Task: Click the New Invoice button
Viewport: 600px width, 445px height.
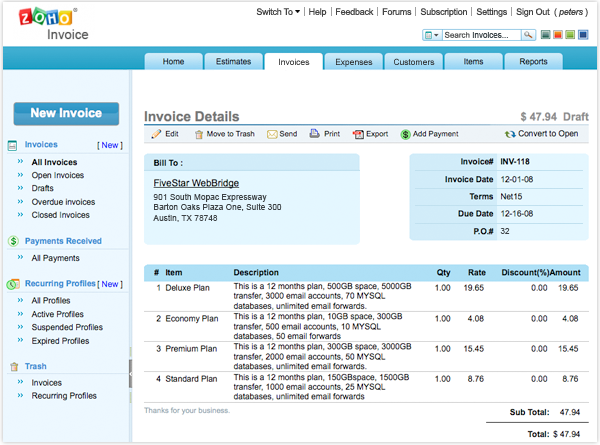Action: point(66,113)
